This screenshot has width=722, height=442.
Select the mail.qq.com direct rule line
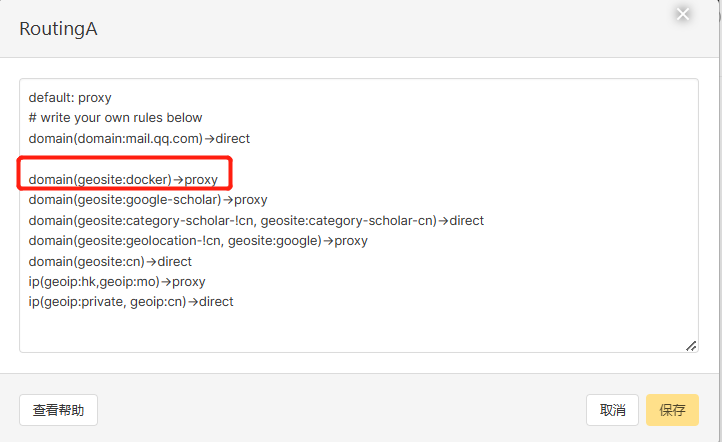(139, 138)
